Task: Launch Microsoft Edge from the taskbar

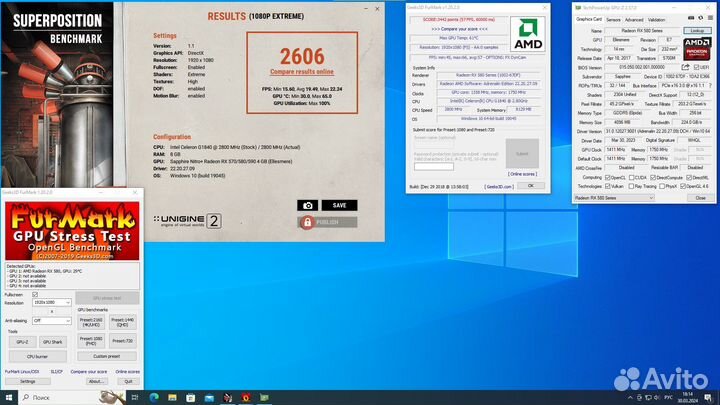Action: tap(154, 397)
